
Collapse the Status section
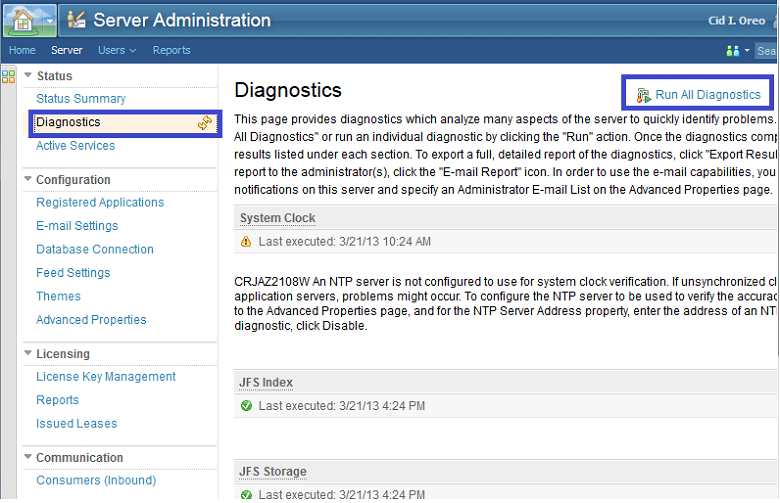pos(27,76)
